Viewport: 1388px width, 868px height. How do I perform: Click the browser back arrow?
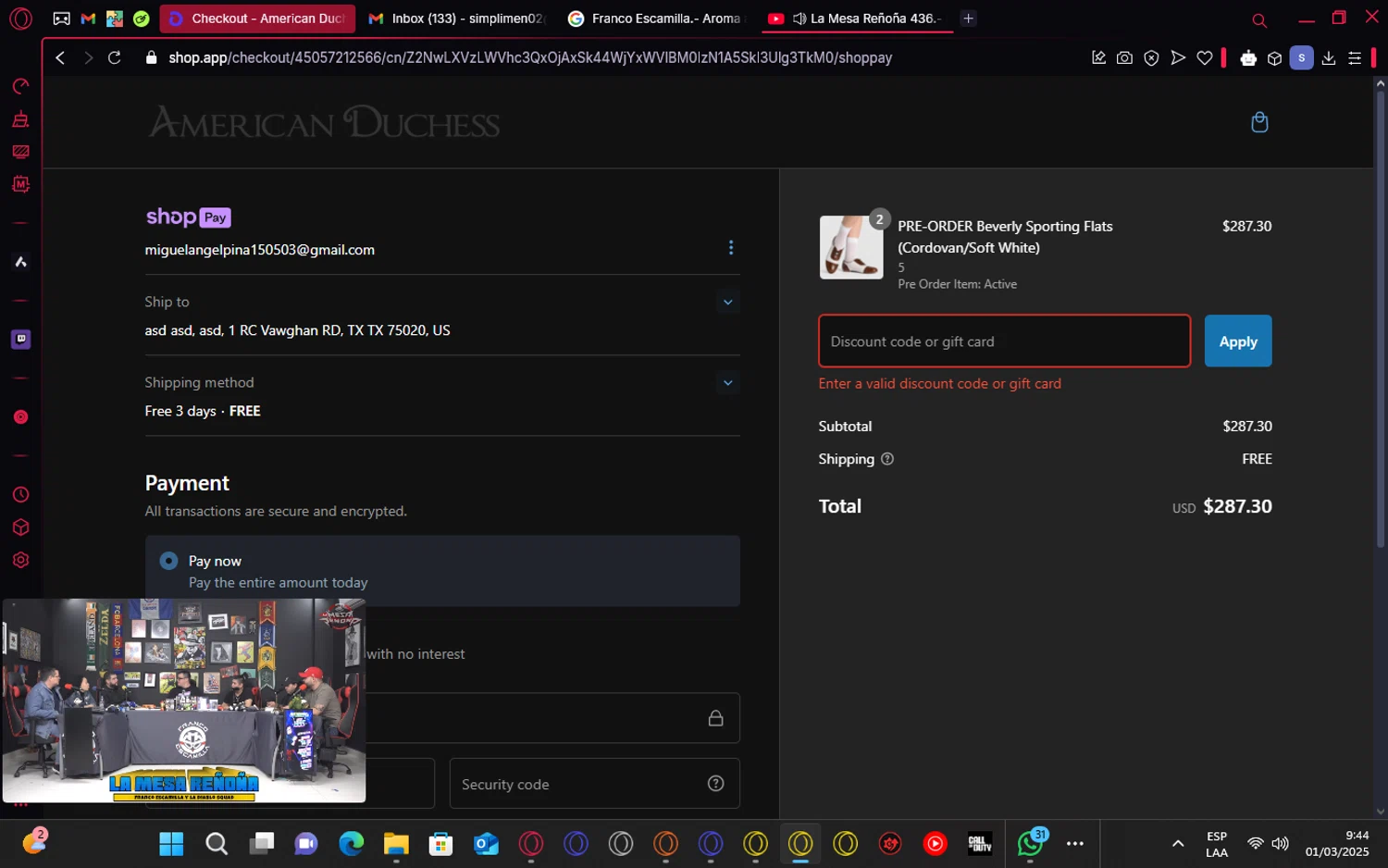coord(60,57)
